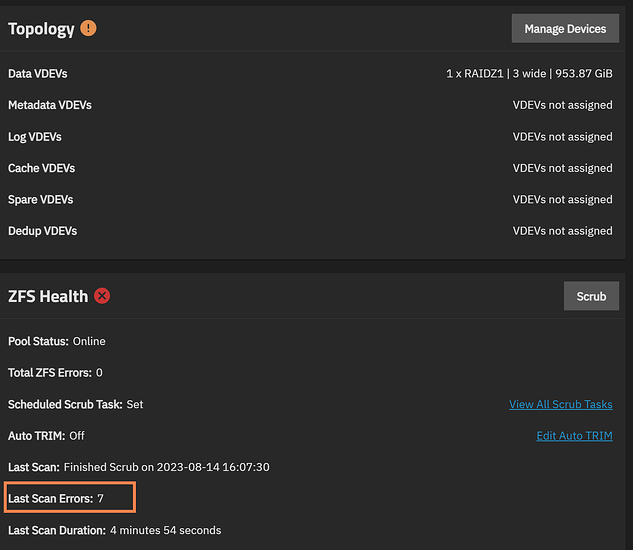Start a pool scrub with the Scrub button
The height and width of the screenshot is (550, 633).
pos(591,296)
